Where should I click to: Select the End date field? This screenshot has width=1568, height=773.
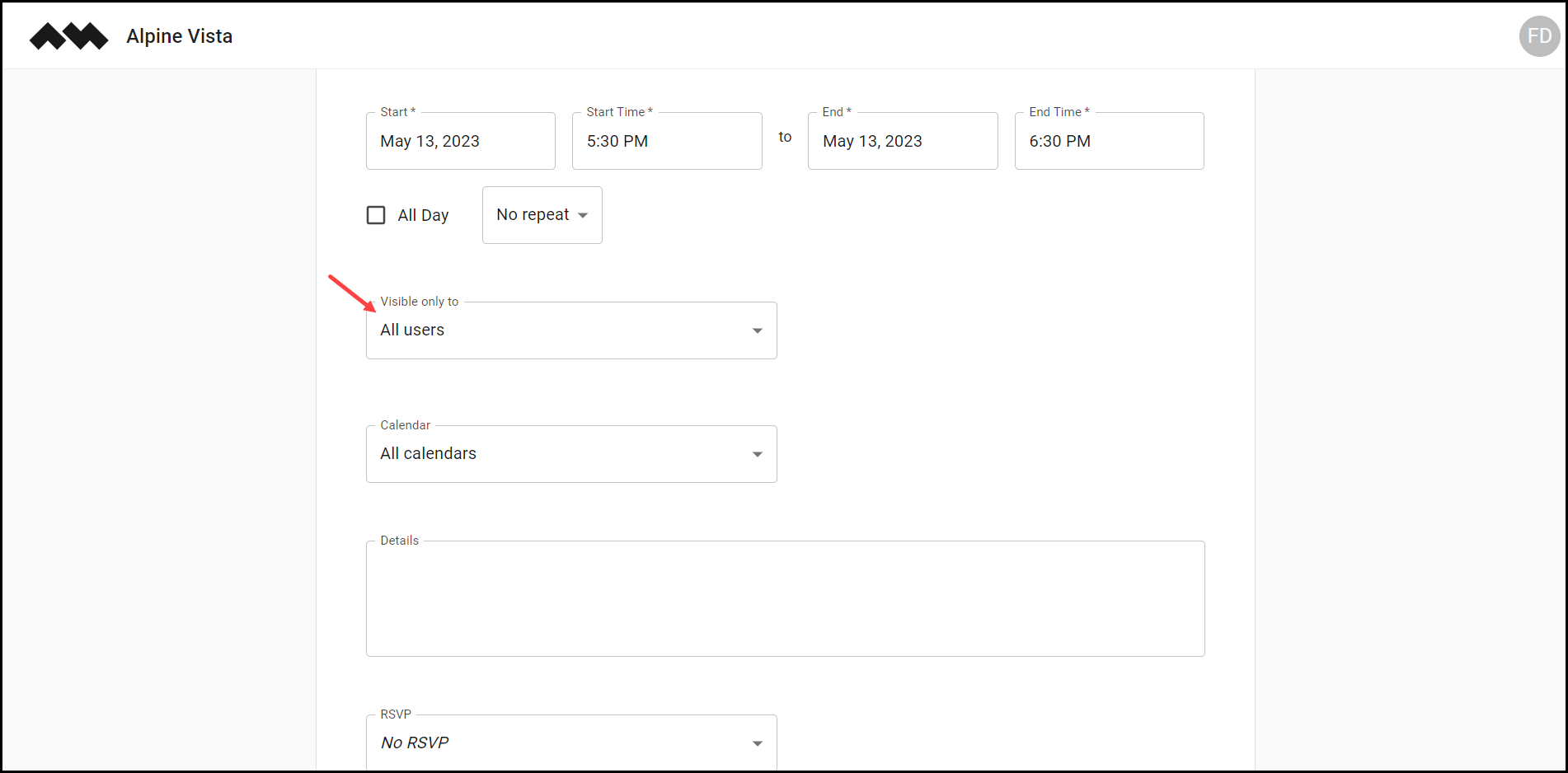pyautogui.click(x=903, y=141)
